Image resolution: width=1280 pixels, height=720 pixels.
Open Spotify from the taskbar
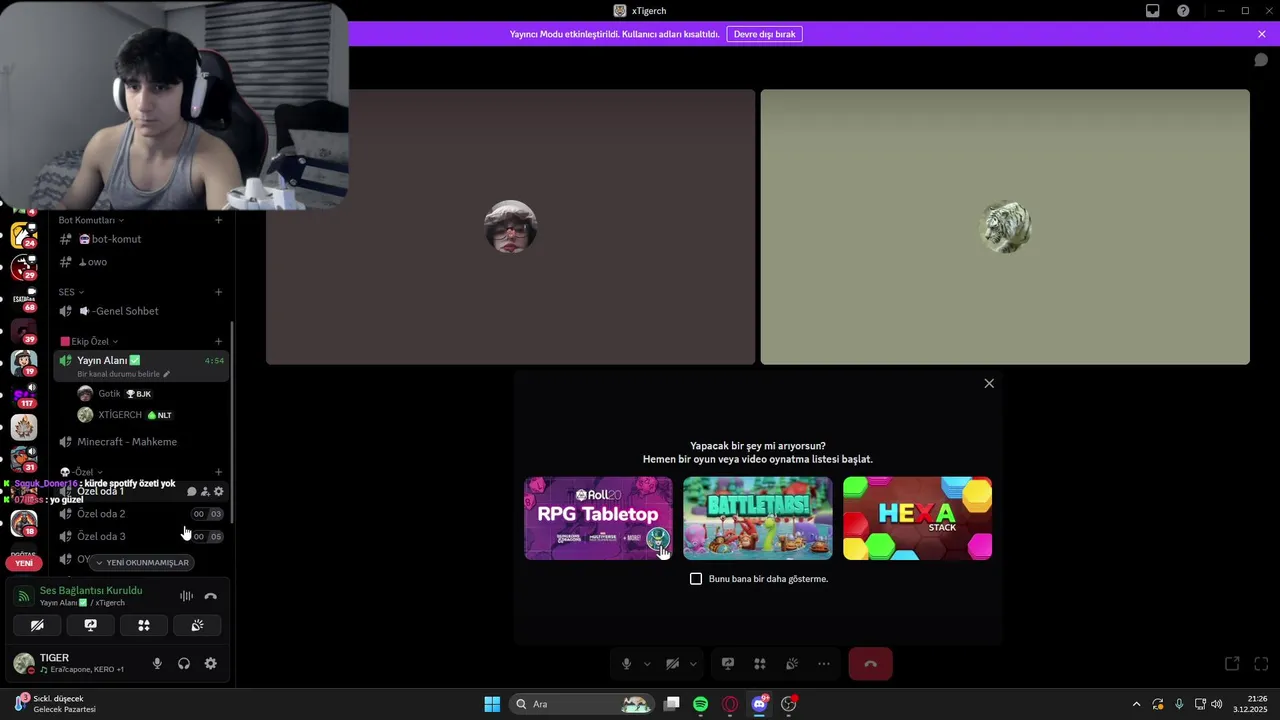click(701, 704)
